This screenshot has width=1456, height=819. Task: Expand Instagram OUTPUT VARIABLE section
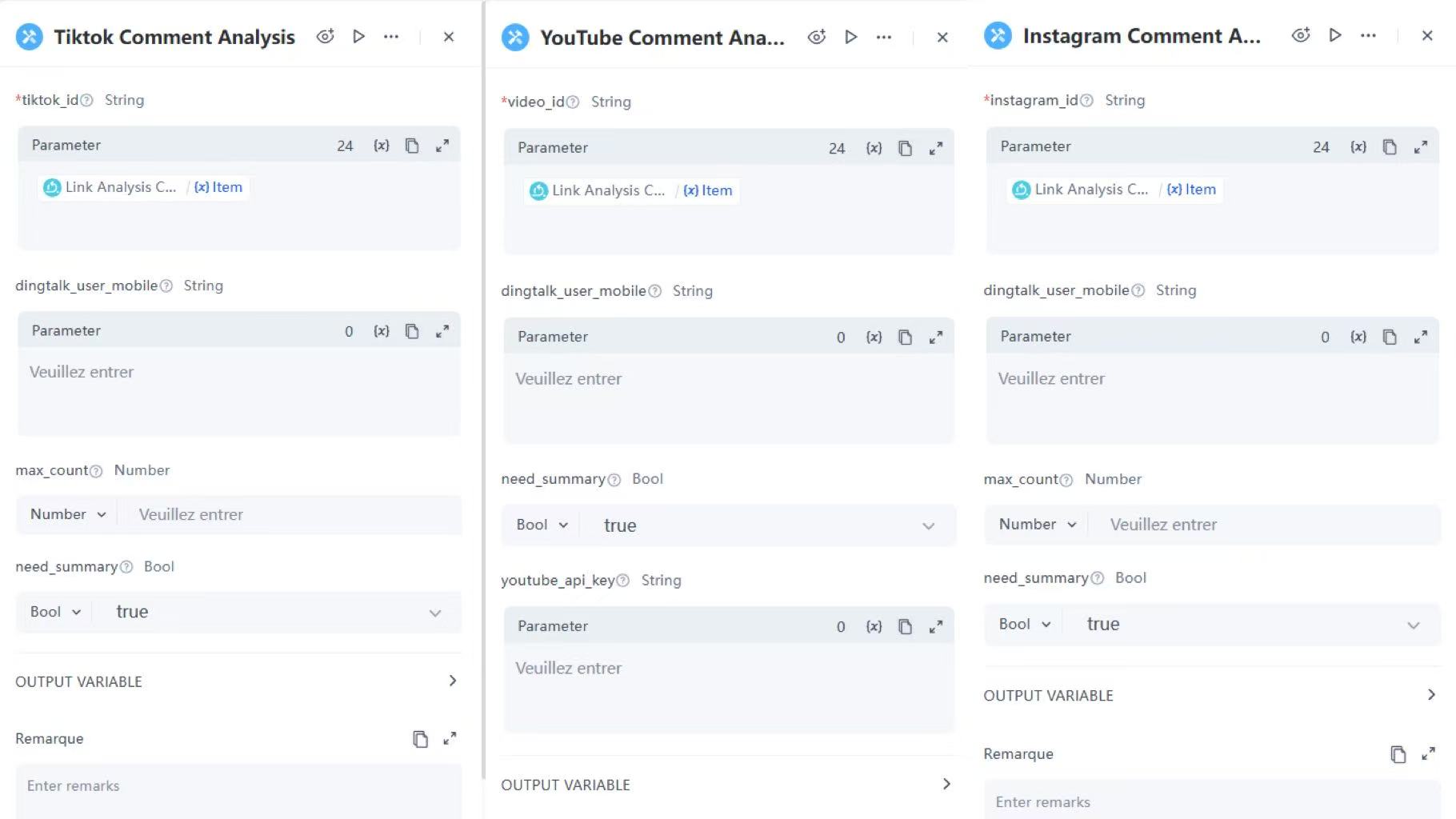(1211, 695)
